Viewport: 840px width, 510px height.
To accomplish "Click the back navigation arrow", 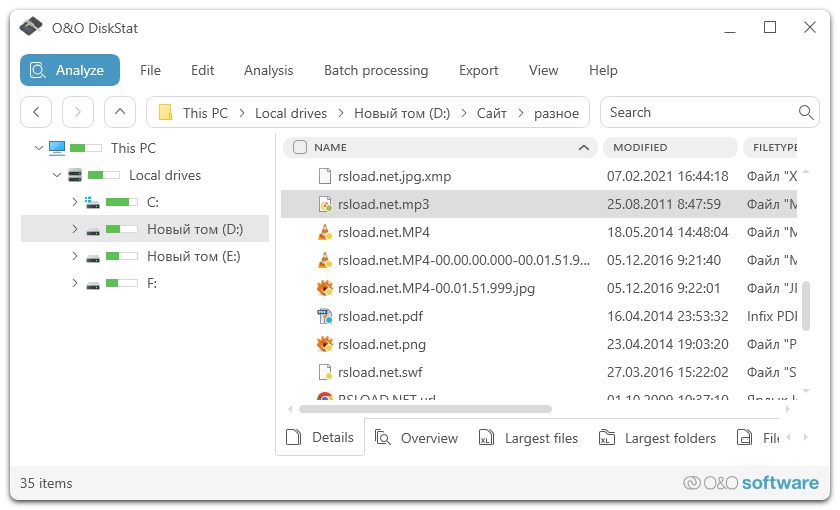I will click(36, 112).
